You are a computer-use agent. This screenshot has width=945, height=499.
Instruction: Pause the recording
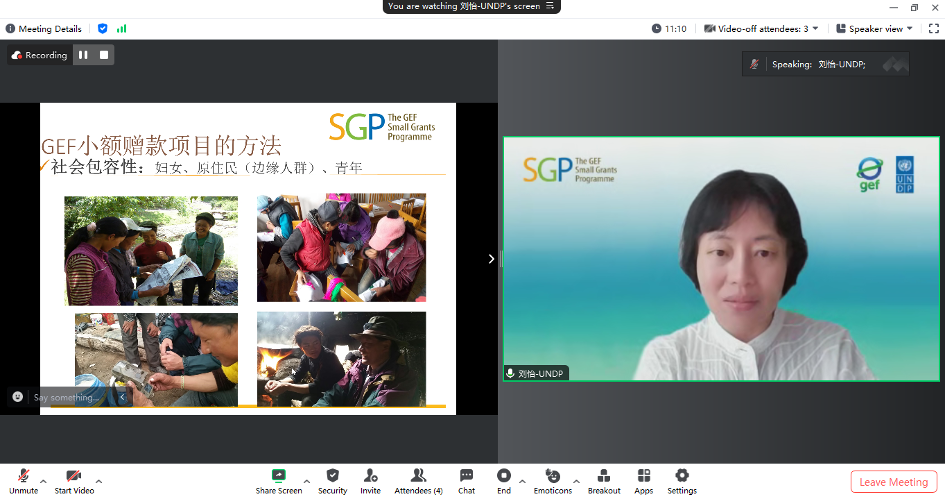(x=83, y=55)
